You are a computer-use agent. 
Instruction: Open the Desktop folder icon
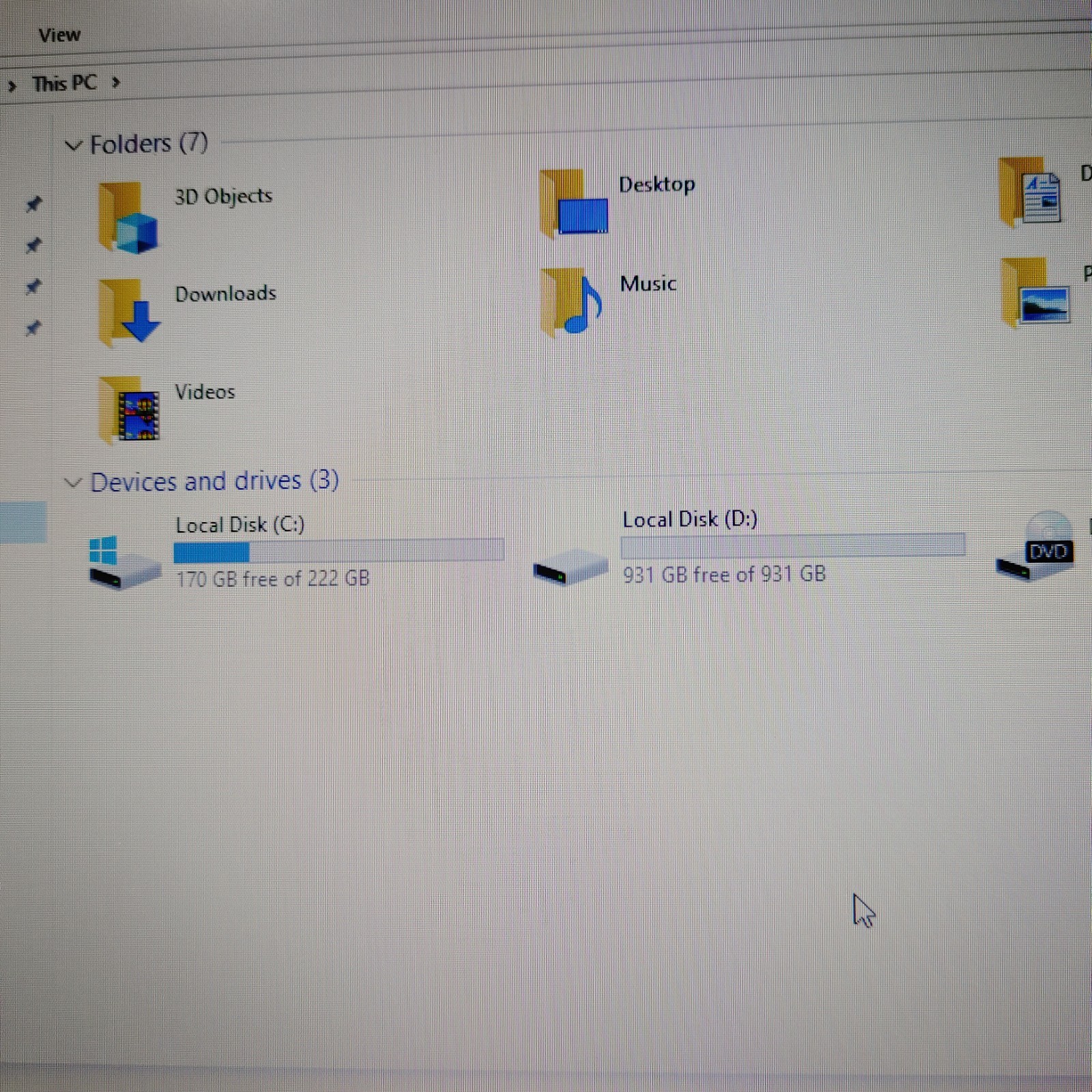574,203
